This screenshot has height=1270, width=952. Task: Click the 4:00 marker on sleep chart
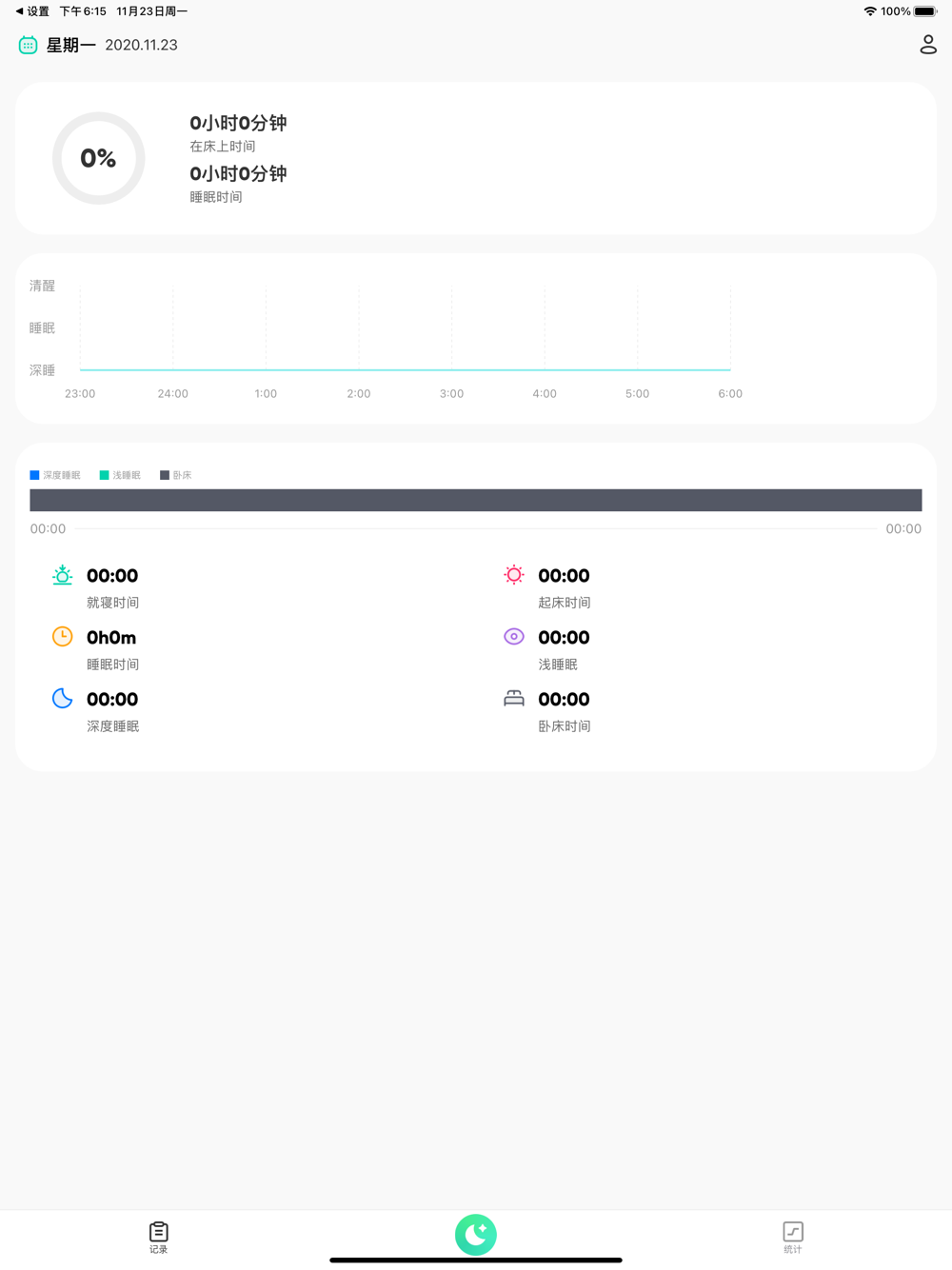point(545,393)
